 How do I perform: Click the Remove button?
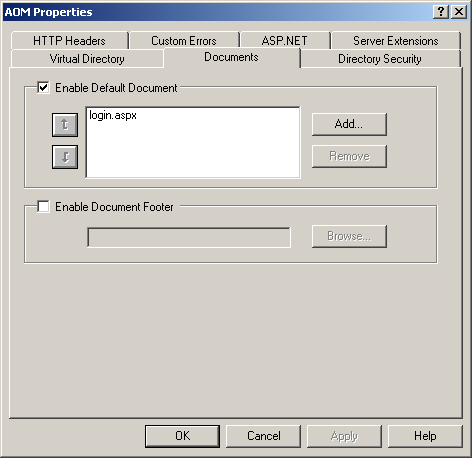click(349, 156)
